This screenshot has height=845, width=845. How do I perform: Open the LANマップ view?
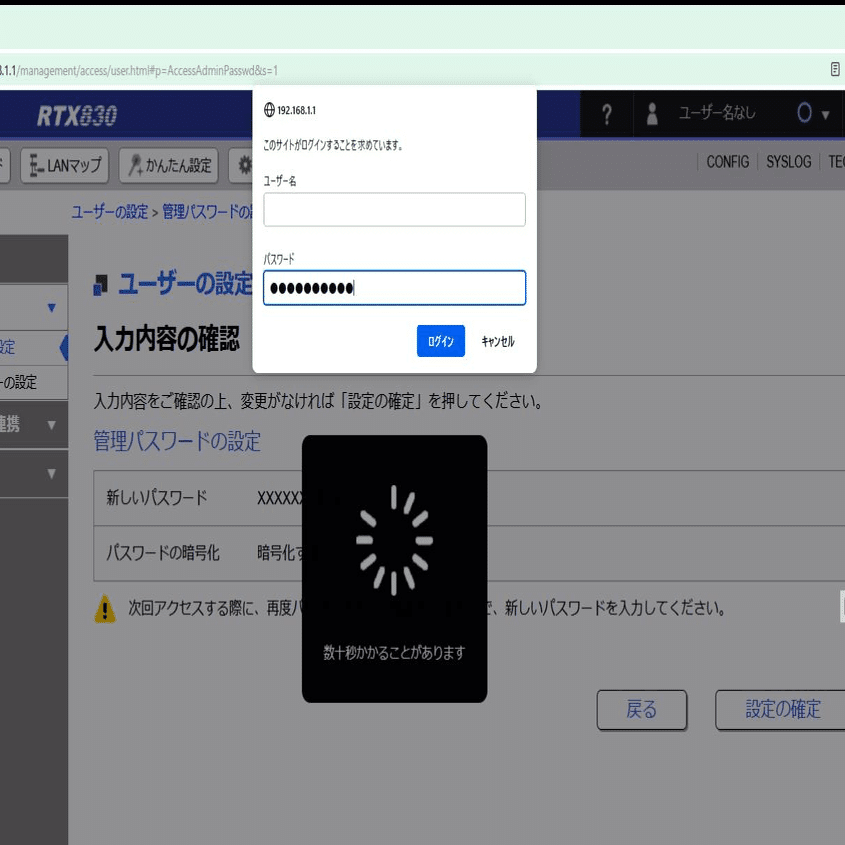pos(64,166)
